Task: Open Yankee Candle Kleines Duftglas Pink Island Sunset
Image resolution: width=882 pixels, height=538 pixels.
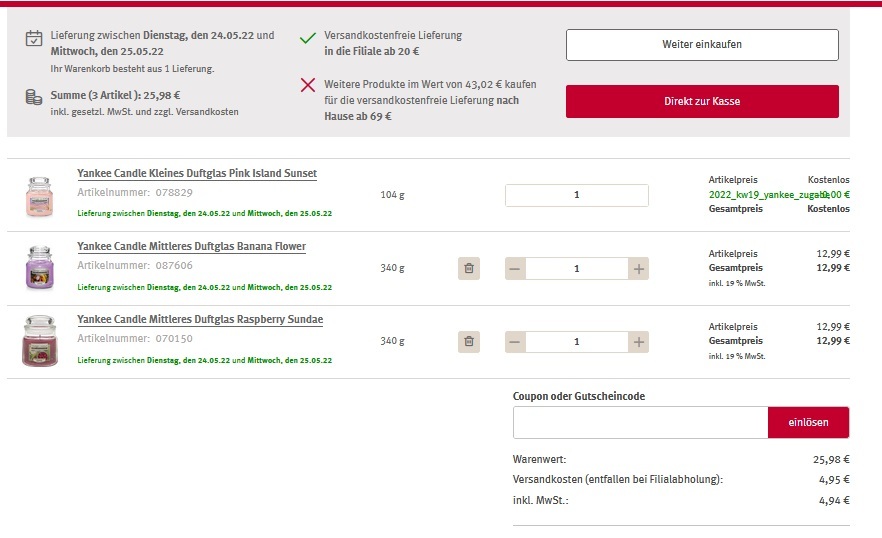Action: 197,173
